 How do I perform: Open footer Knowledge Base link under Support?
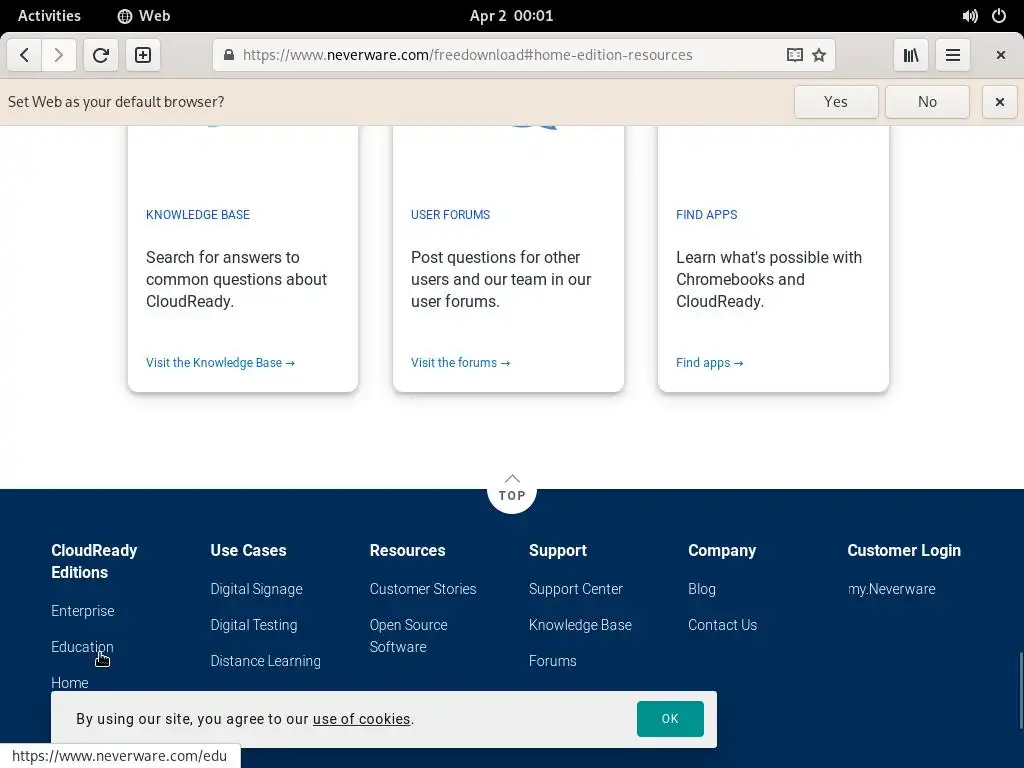pos(581,625)
